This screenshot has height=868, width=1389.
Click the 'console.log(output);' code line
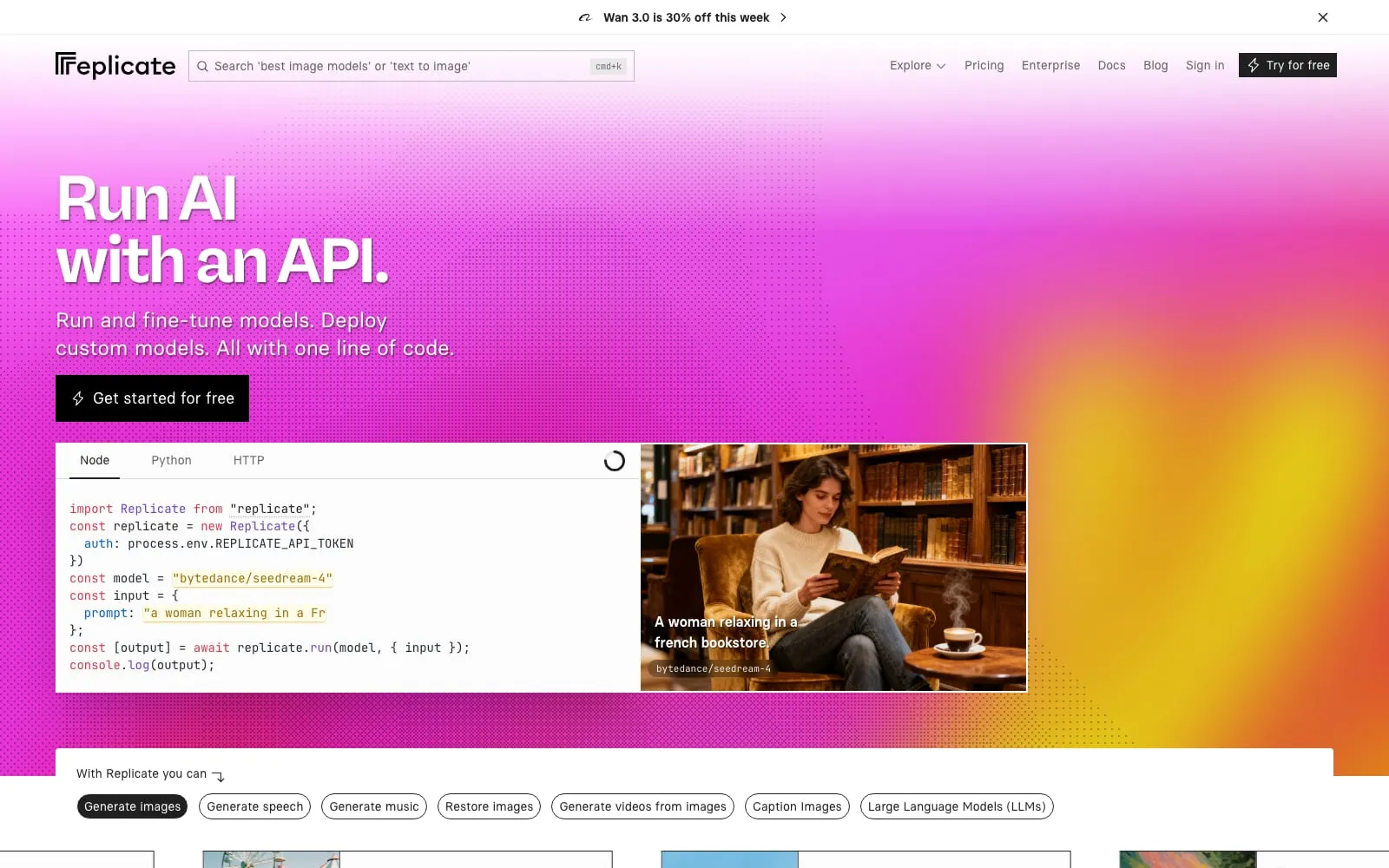coord(142,666)
